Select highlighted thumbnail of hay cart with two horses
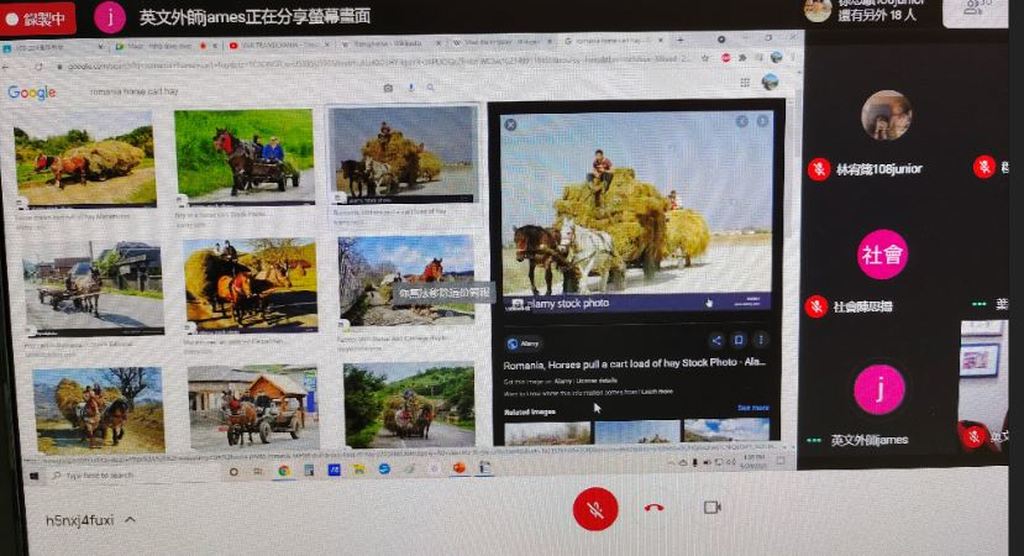Screen dimensions: 1024x556 click(x=404, y=154)
